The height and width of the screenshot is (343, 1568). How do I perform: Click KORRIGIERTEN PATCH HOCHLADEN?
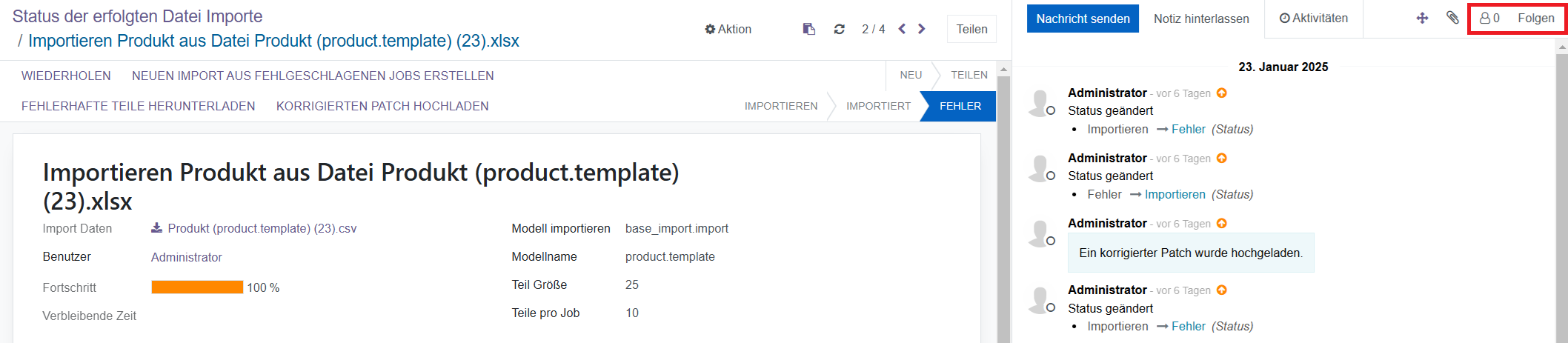coord(382,106)
